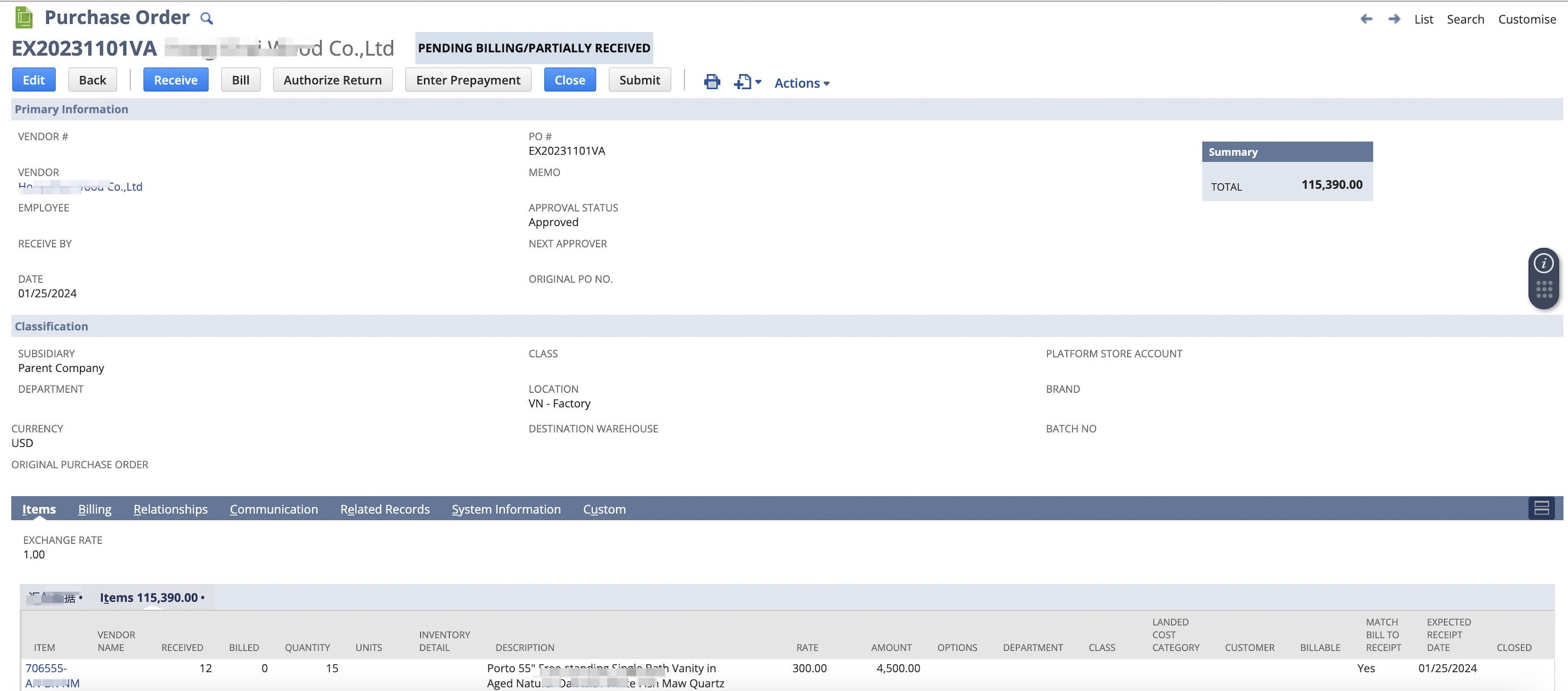Click total value 115,390.00 in Summary
This screenshot has height=691, width=1568.
pyautogui.click(x=1332, y=184)
